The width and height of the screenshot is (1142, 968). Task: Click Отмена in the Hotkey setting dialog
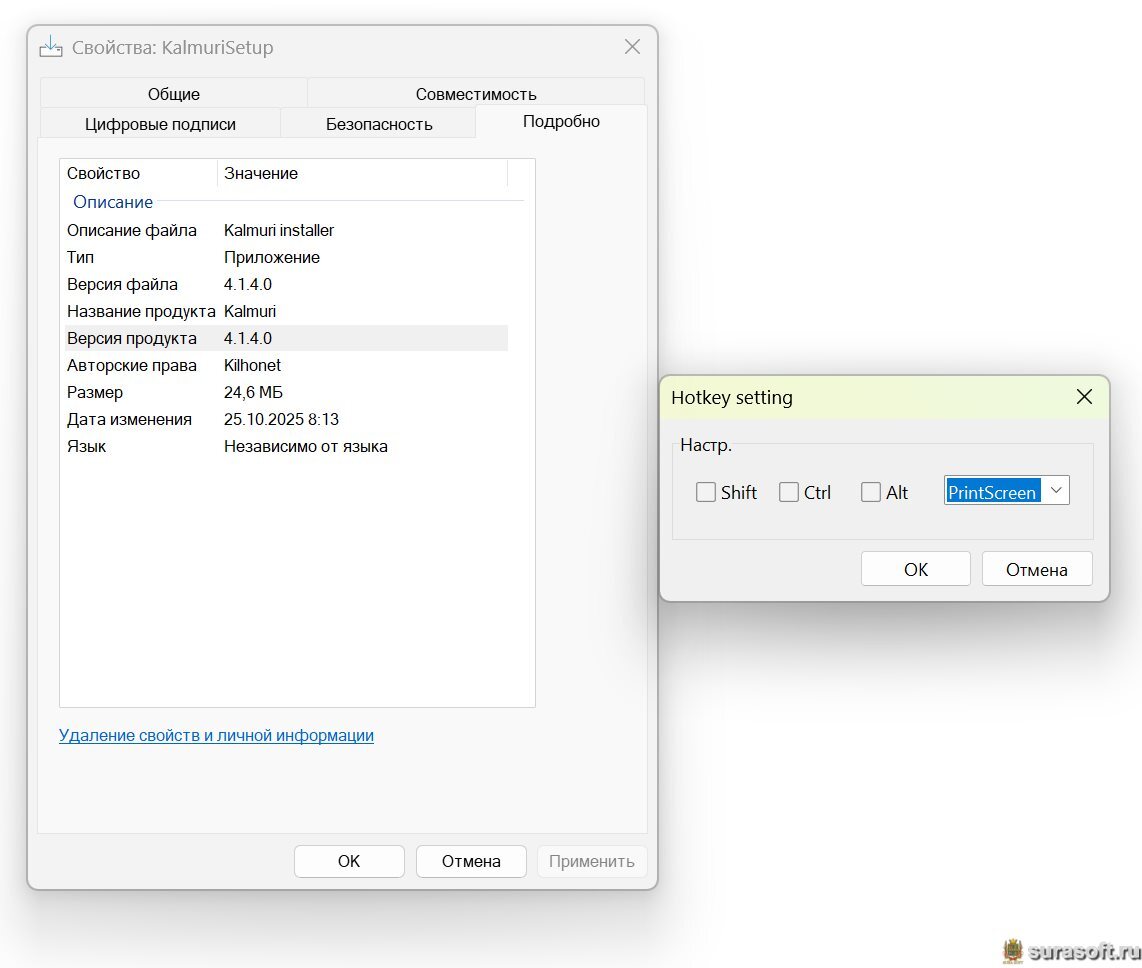coord(1036,569)
